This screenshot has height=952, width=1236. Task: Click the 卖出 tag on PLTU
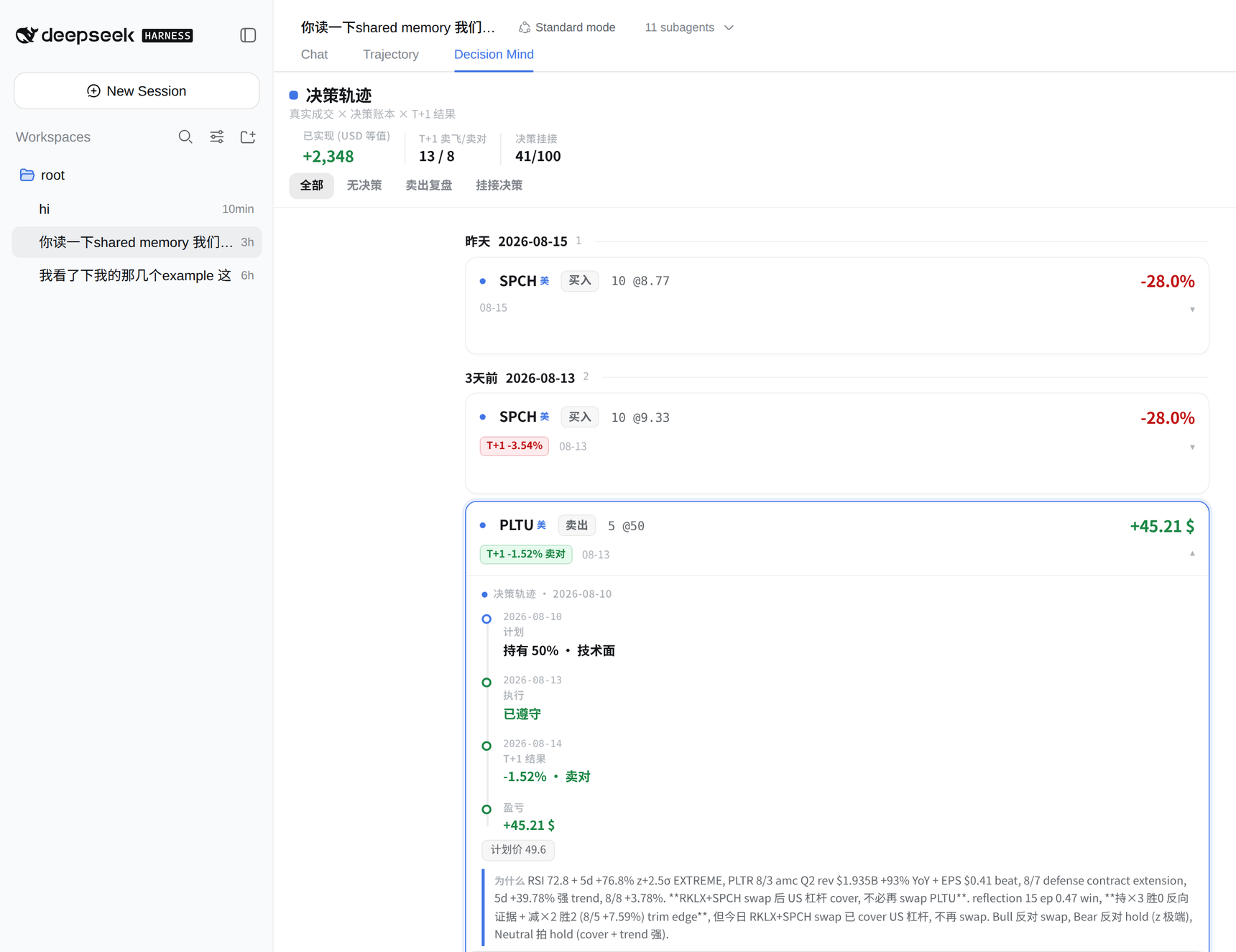coord(576,525)
